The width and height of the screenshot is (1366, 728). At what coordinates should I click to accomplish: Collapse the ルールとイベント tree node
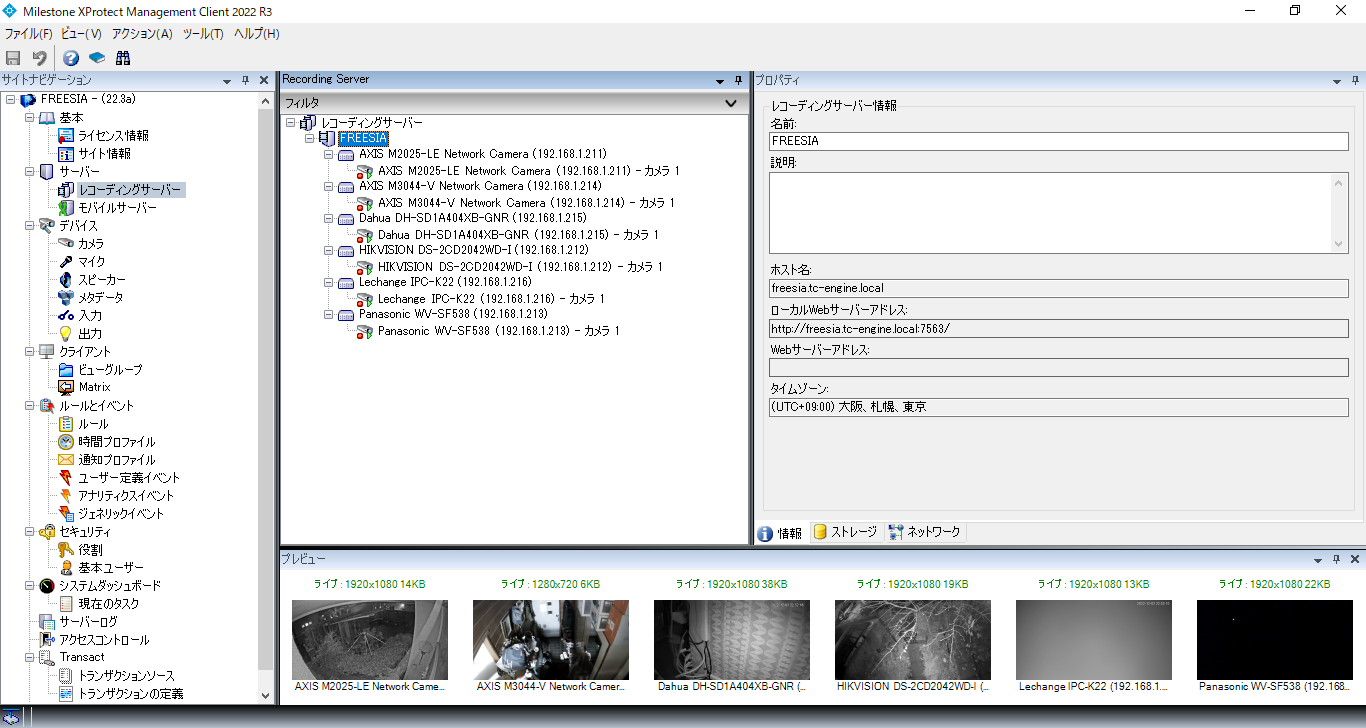pos(30,406)
